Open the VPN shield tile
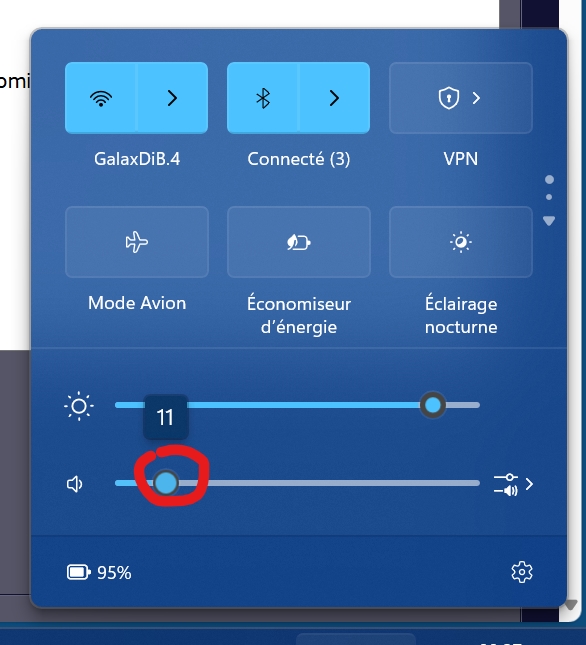The image size is (586, 645). pyautogui.click(x=461, y=98)
